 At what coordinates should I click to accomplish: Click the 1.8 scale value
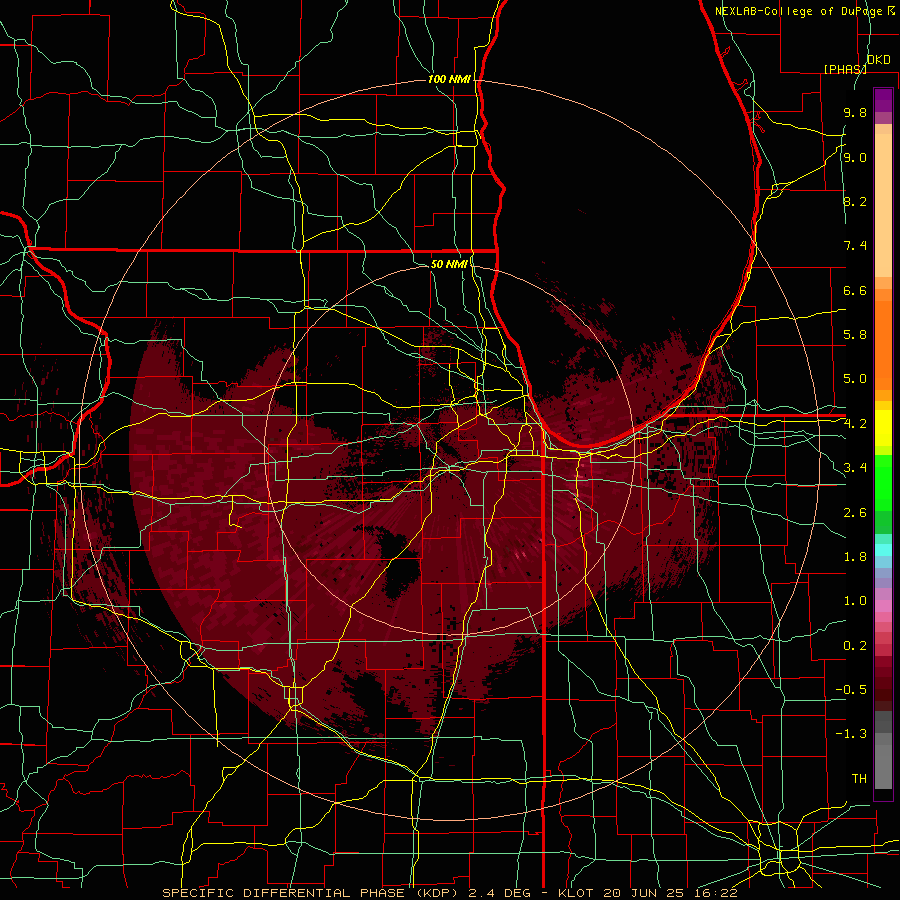point(855,557)
